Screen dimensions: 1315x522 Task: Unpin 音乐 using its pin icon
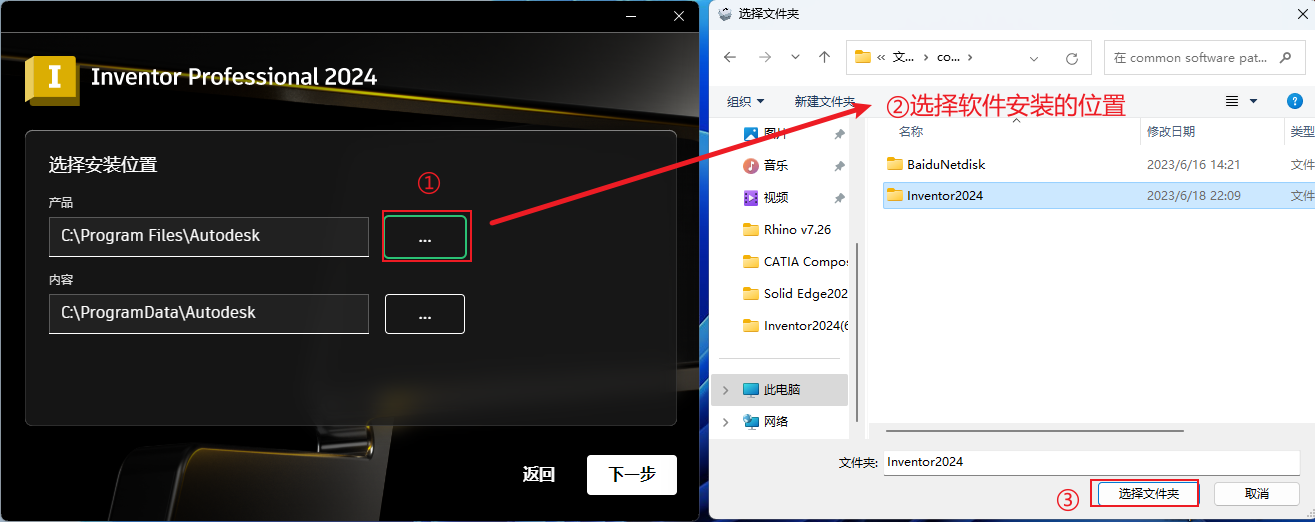(x=840, y=165)
